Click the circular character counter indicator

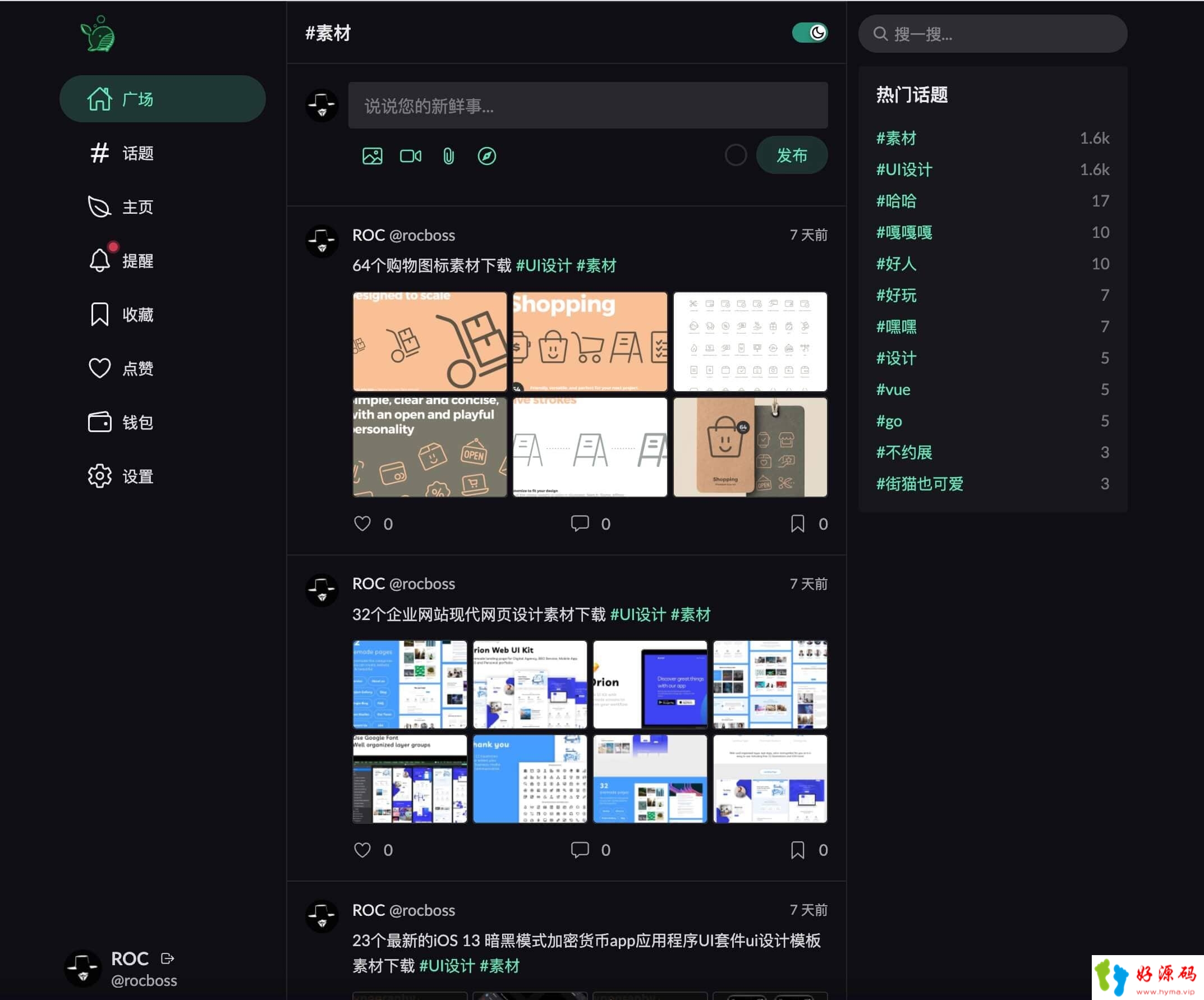[736, 155]
